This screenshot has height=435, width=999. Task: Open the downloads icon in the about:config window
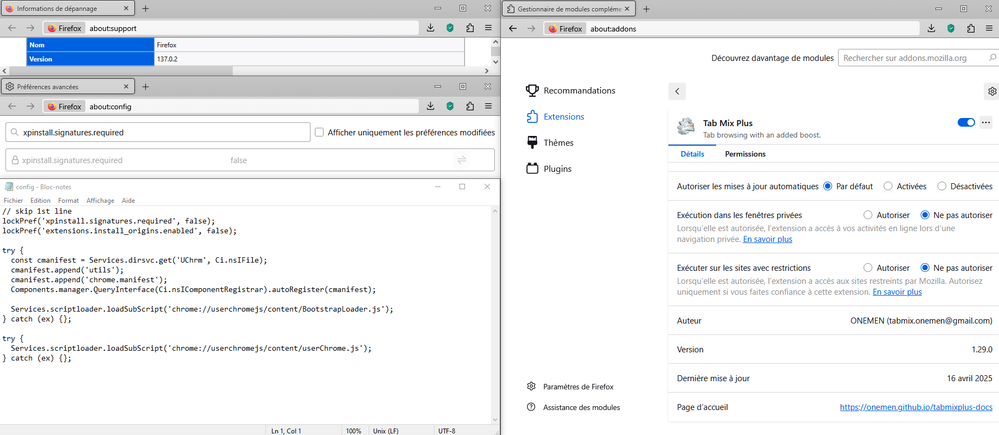pyautogui.click(x=430, y=106)
